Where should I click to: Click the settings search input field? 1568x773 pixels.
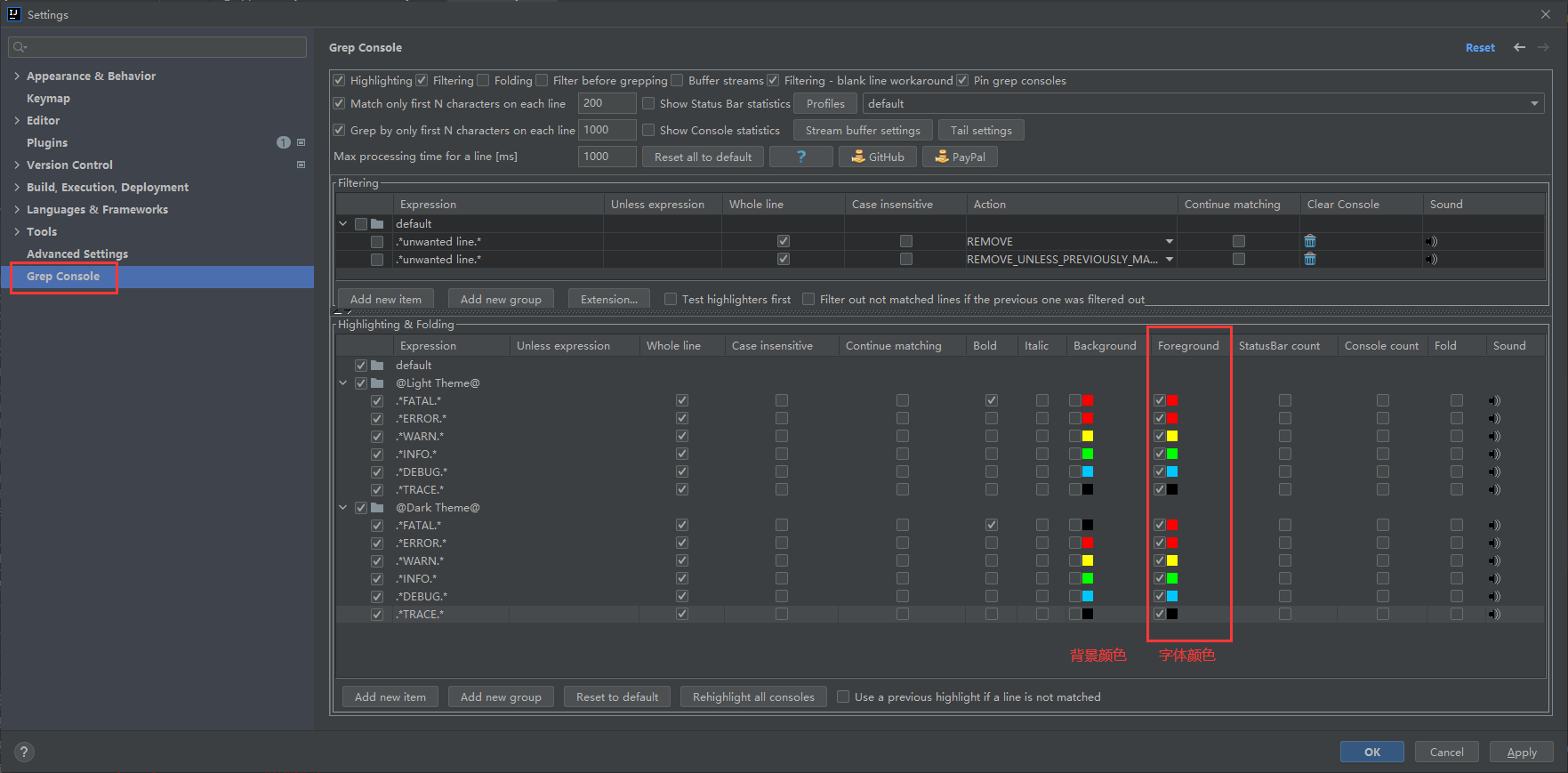click(157, 47)
